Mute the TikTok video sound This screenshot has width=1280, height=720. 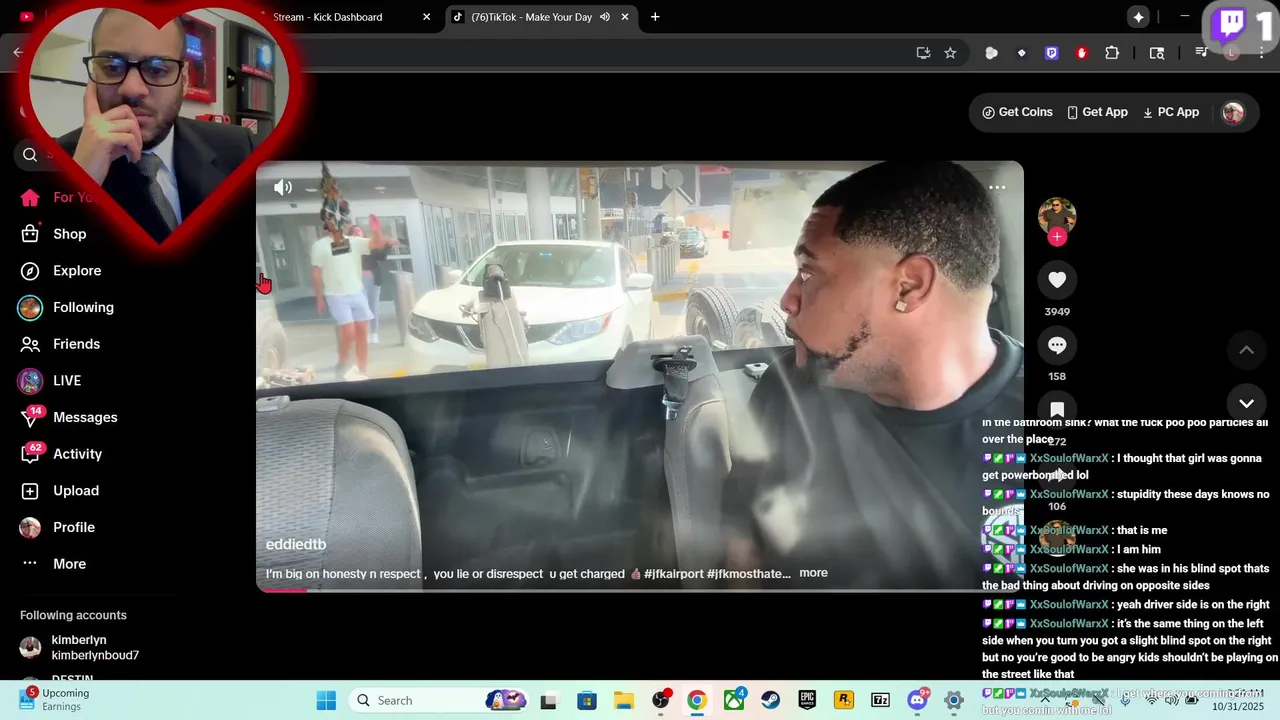click(x=283, y=187)
